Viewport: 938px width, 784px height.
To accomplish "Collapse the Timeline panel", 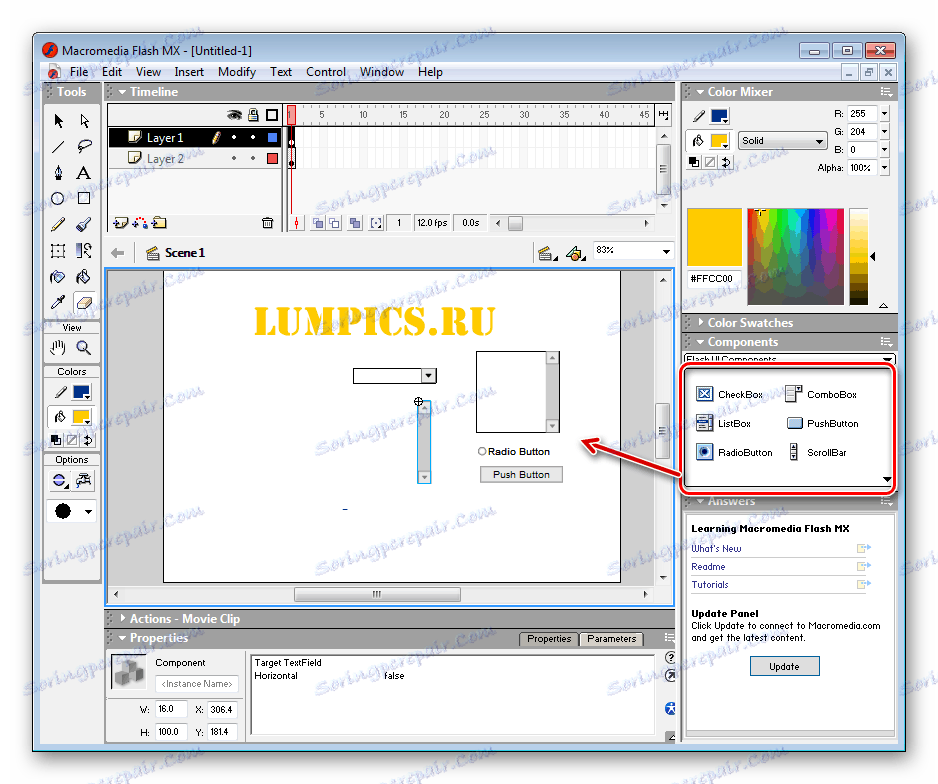I will tap(122, 92).
